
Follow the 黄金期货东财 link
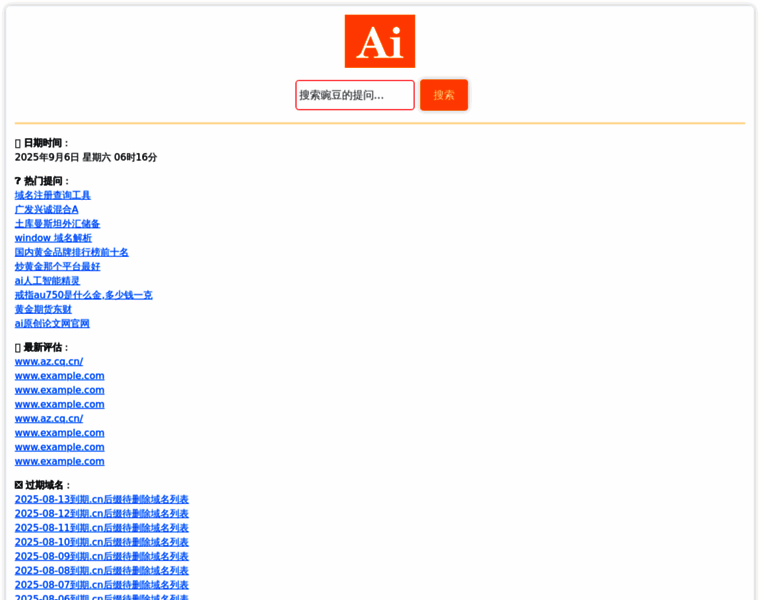pyautogui.click(x=43, y=309)
